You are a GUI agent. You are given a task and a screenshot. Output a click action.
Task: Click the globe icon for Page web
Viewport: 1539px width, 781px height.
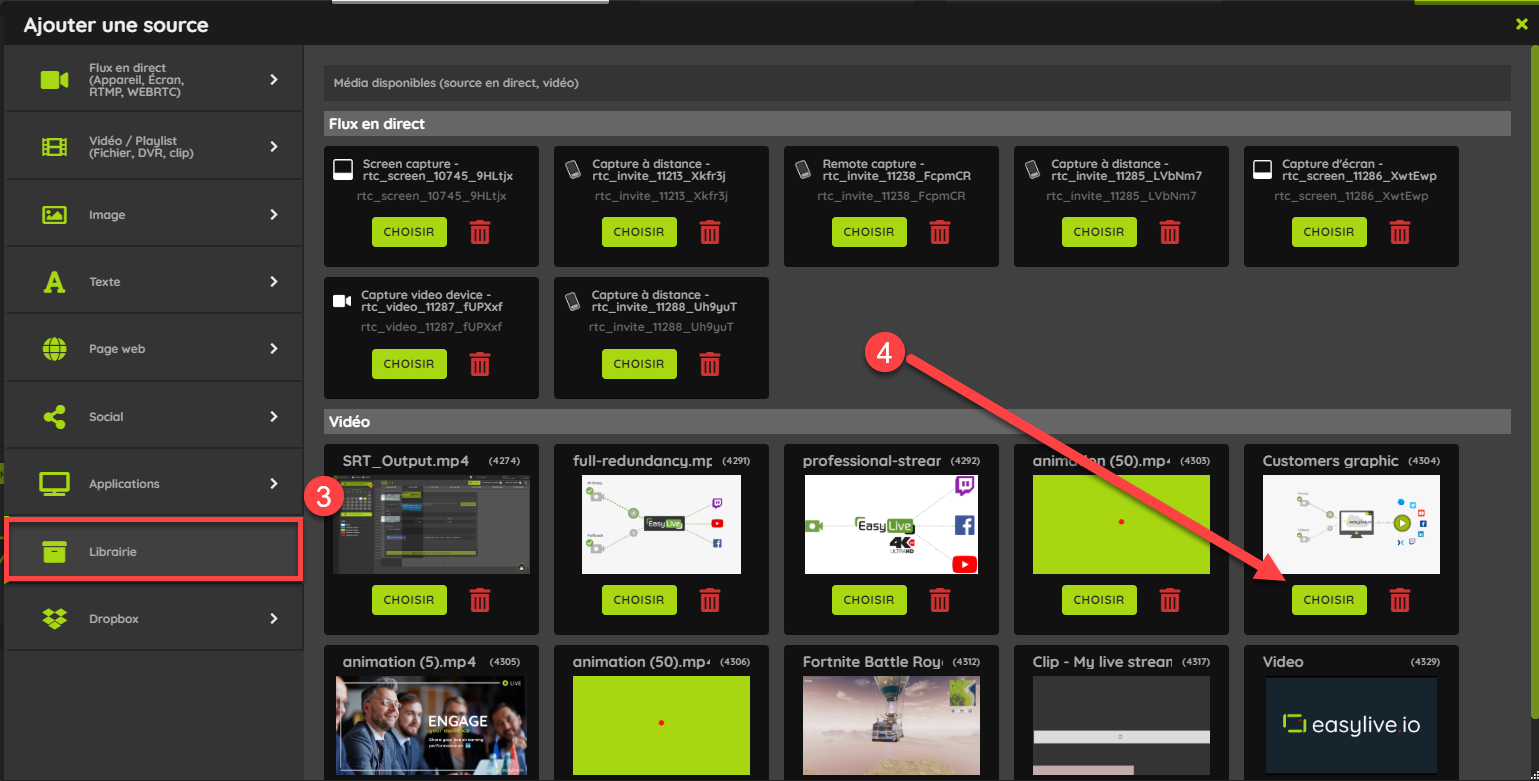[54, 349]
